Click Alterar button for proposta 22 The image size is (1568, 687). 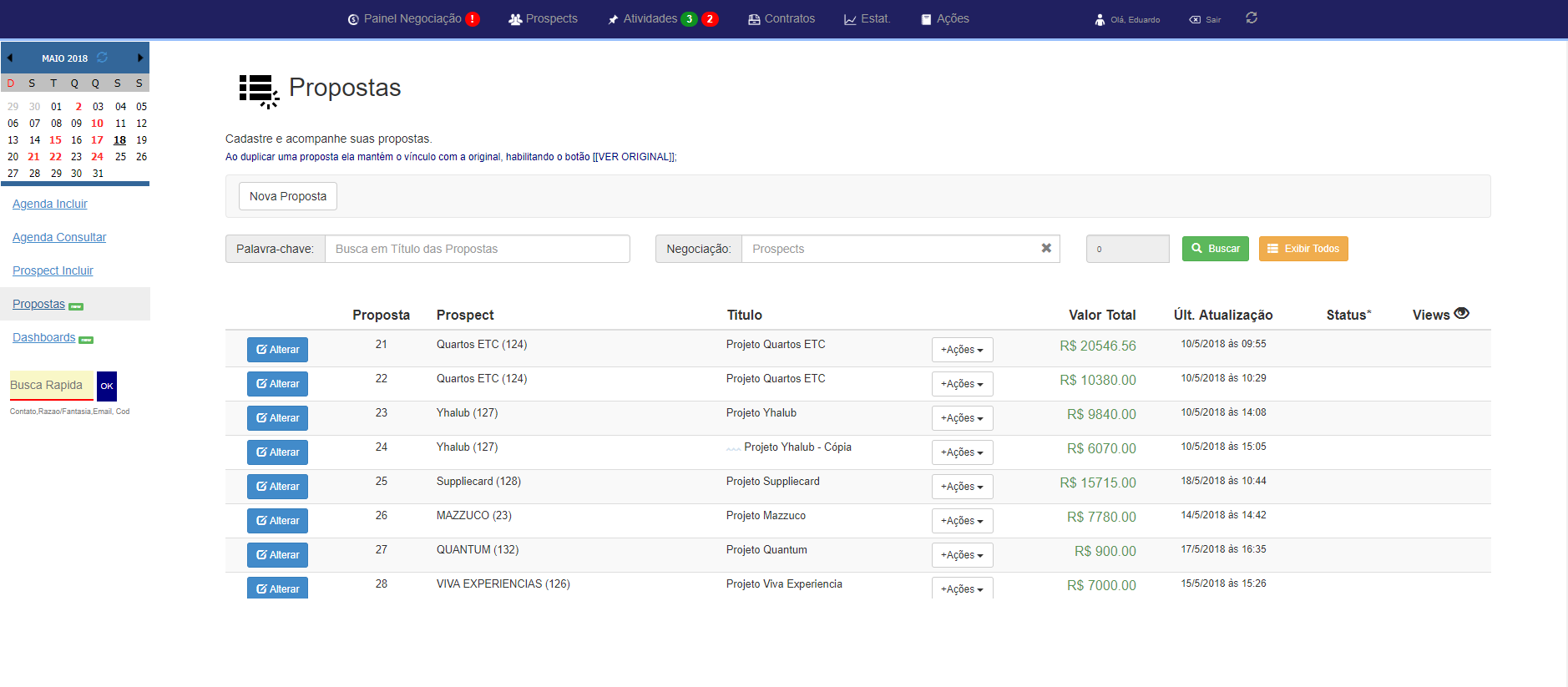coord(277,384)
